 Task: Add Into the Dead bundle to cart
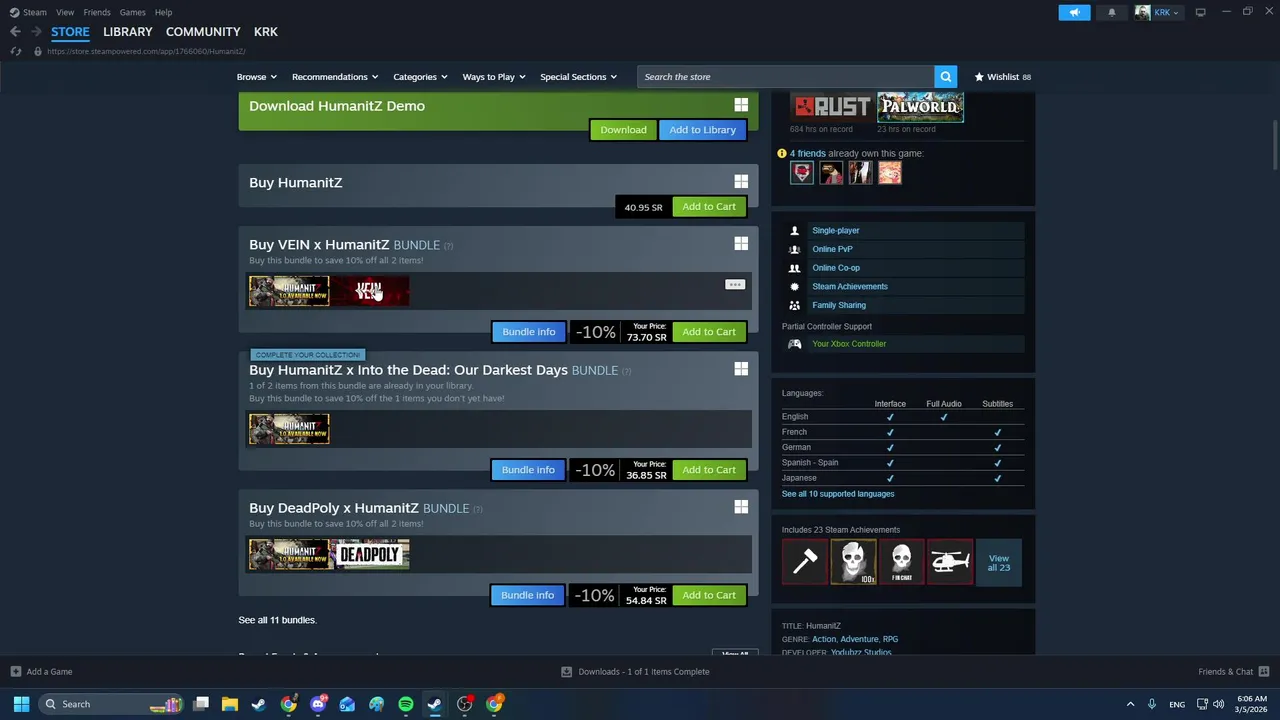click(x=709, y=470)
